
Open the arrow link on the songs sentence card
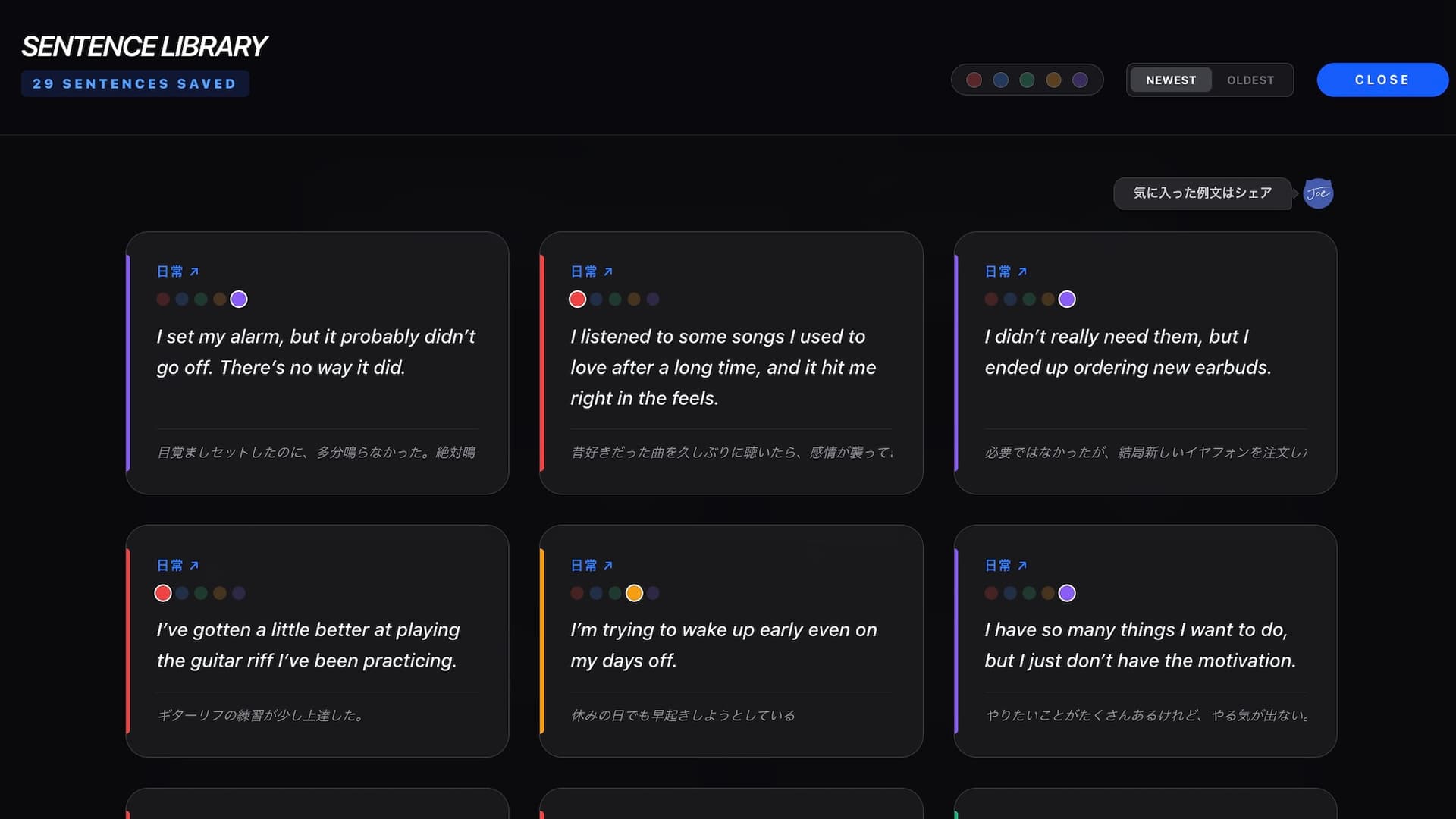pos(608,271)
